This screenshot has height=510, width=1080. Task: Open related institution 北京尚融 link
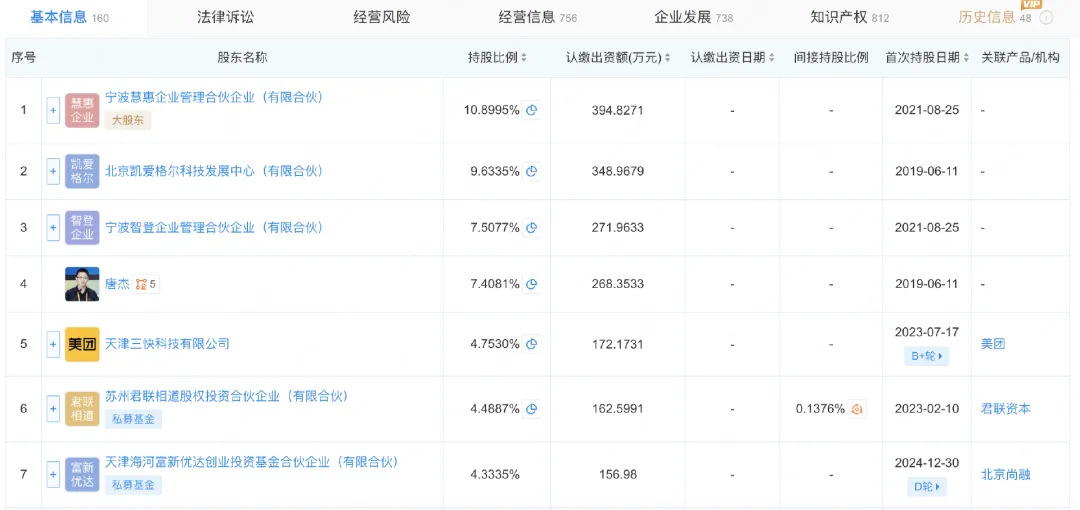point(1006,474)
